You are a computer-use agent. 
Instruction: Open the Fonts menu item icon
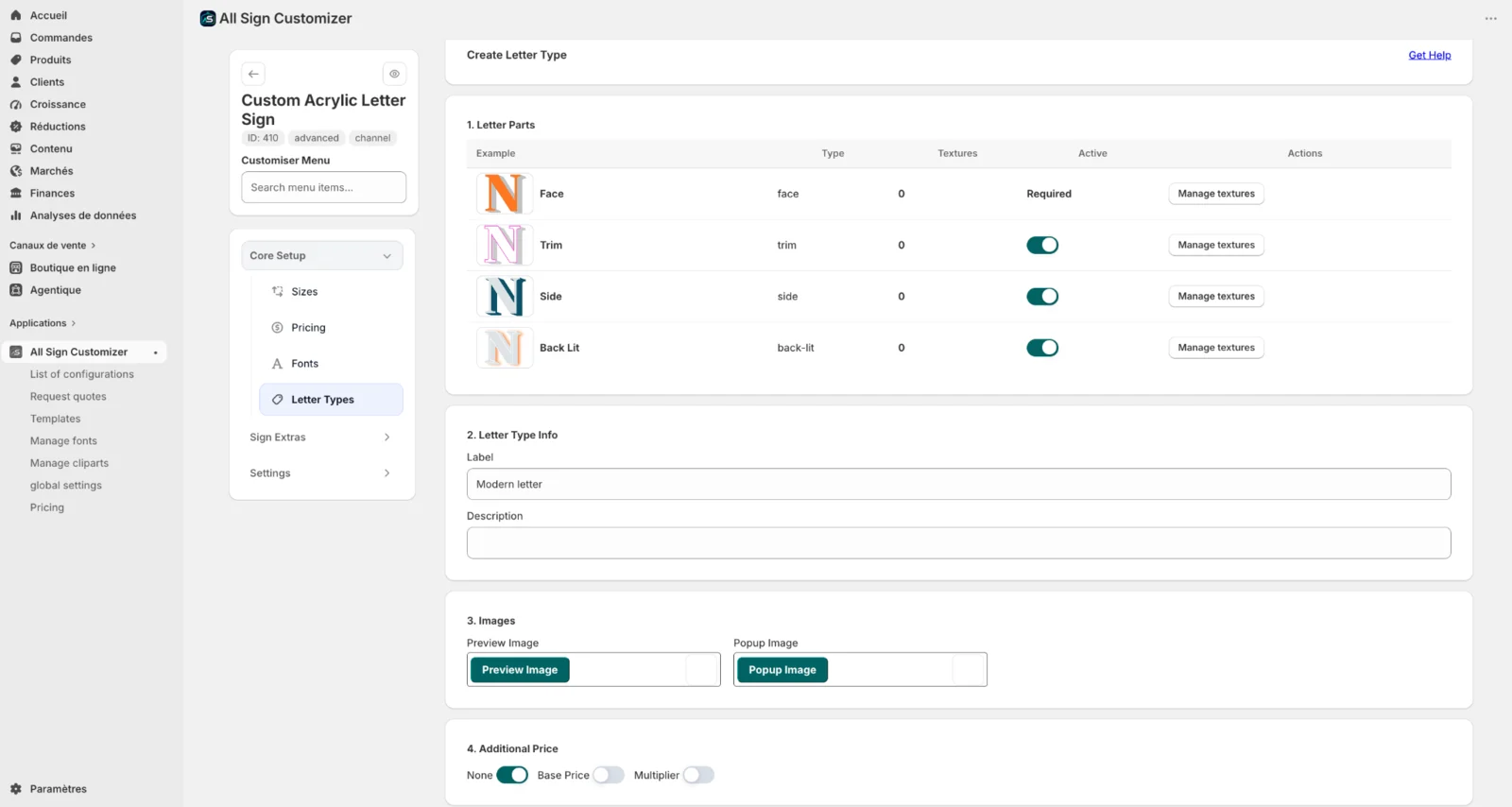click(277, 364)
